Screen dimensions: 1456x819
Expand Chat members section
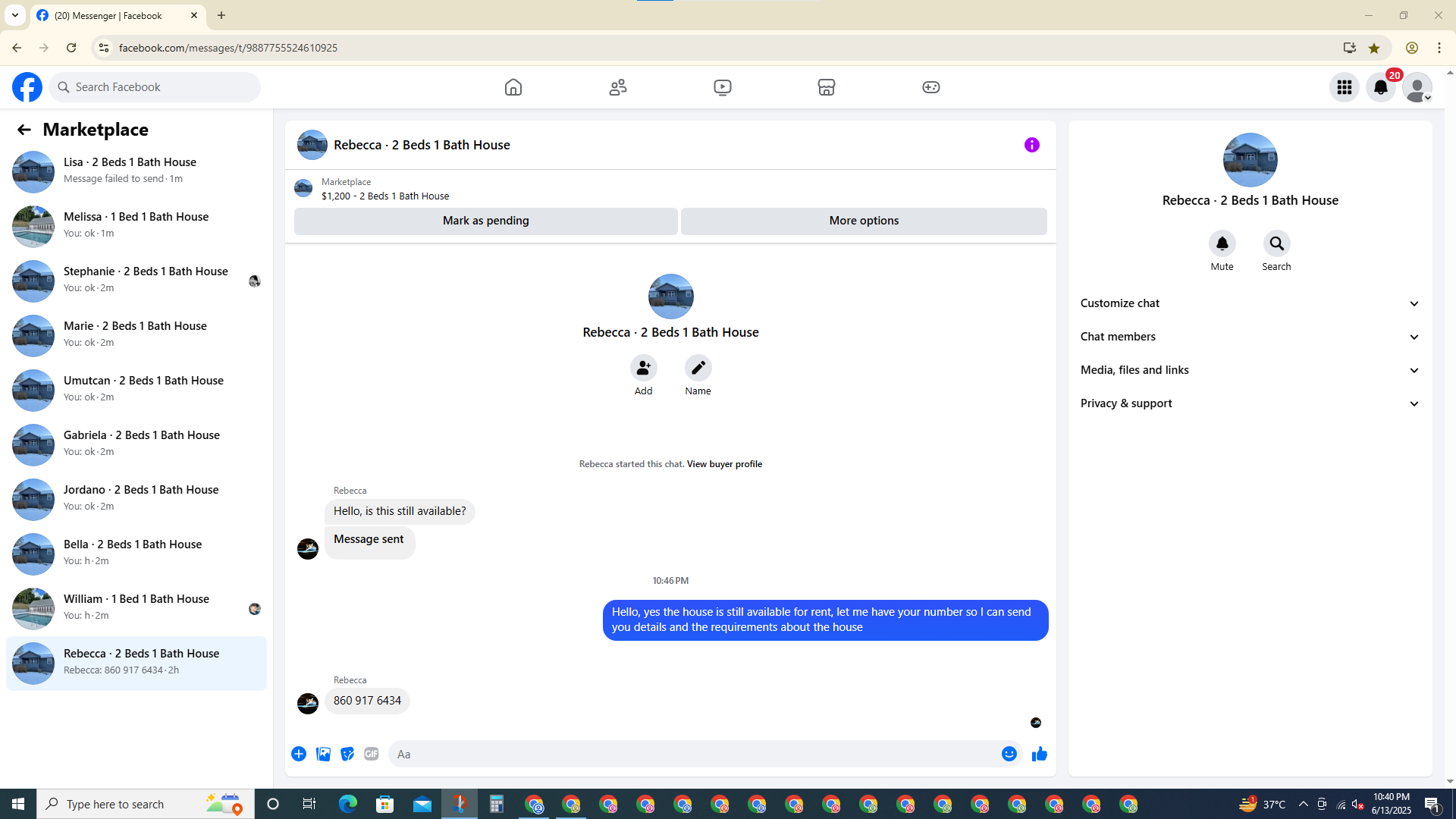click(1250, 337)
